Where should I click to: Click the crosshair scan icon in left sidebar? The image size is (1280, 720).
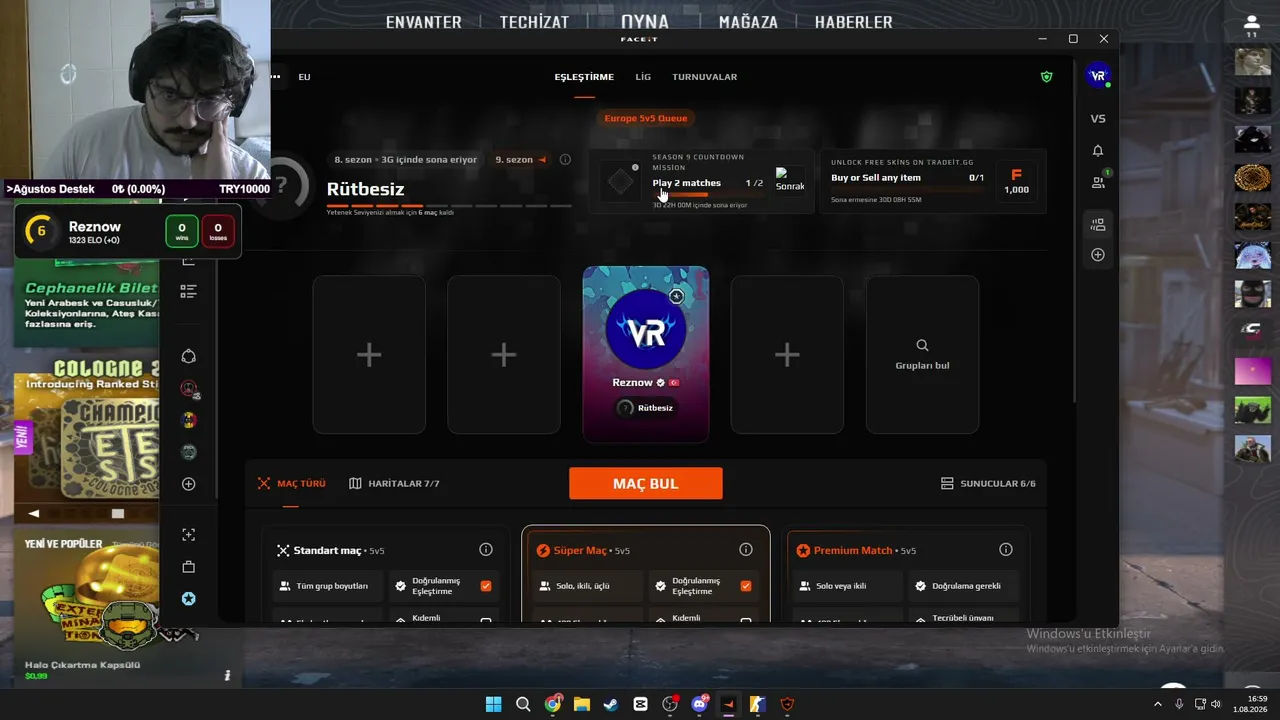(188, 535)
